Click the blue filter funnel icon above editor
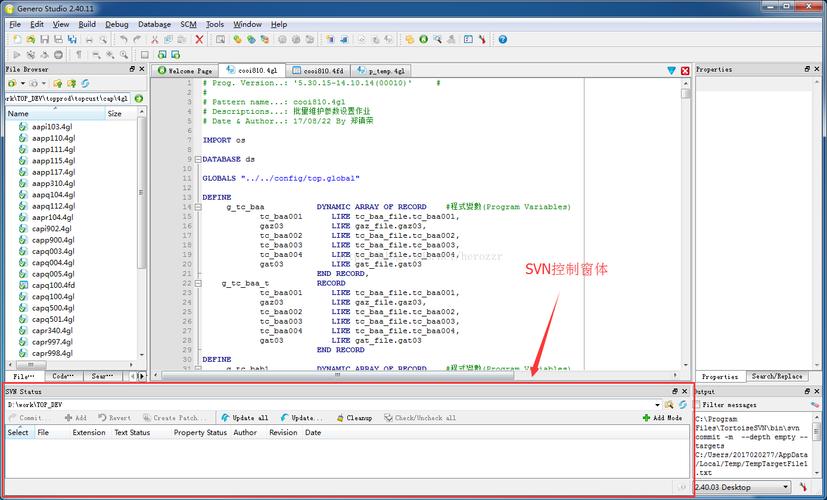The height and width of the screenshot is (500, 827). coord(671,71)
